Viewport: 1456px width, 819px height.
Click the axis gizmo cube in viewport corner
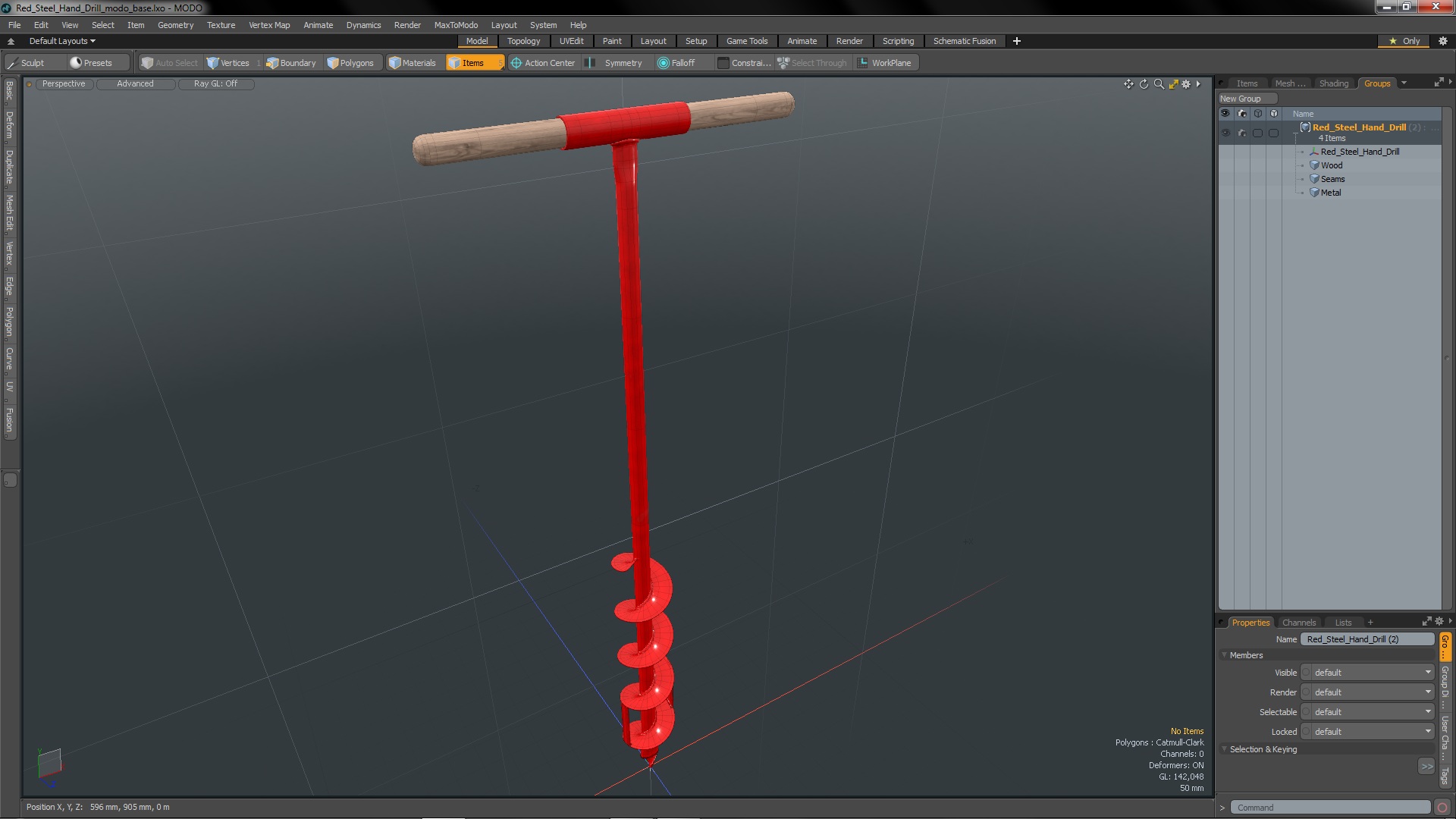49,764
